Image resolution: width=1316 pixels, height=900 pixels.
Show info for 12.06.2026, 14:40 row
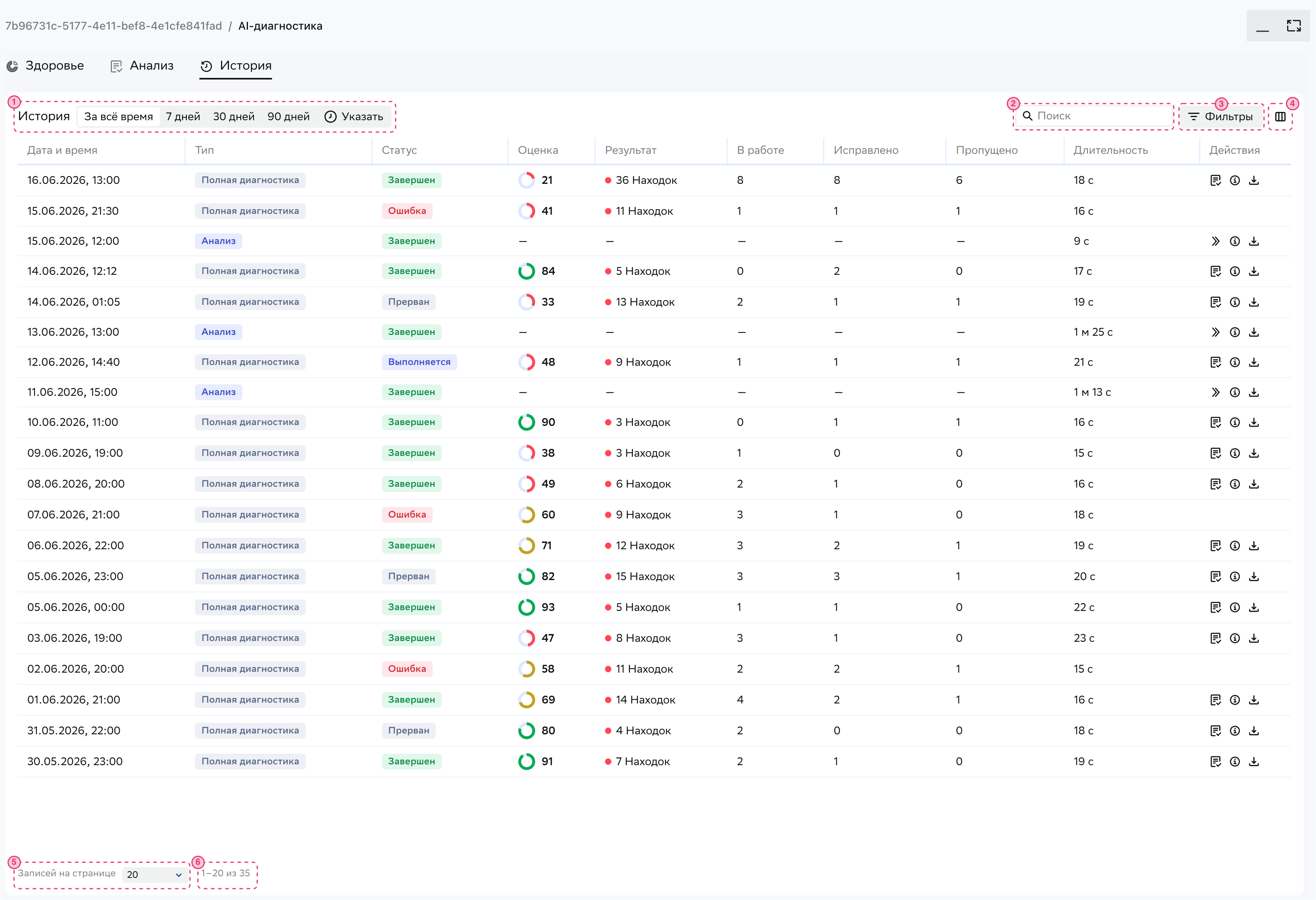pyautogui.click(x=1235, y=362)
